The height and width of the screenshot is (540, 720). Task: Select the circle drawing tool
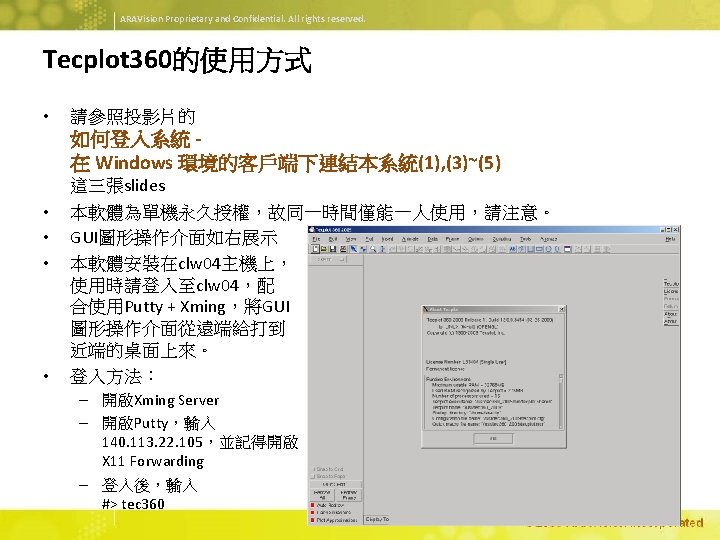pos(549,249)
